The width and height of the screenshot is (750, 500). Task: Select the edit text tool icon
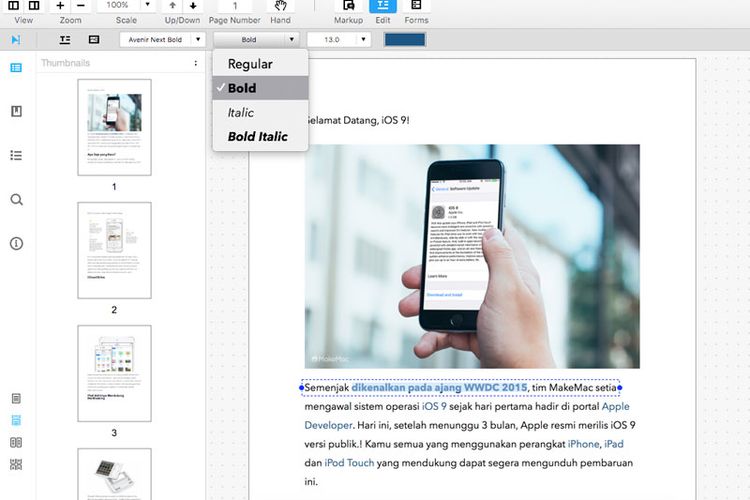coord(65,40)
